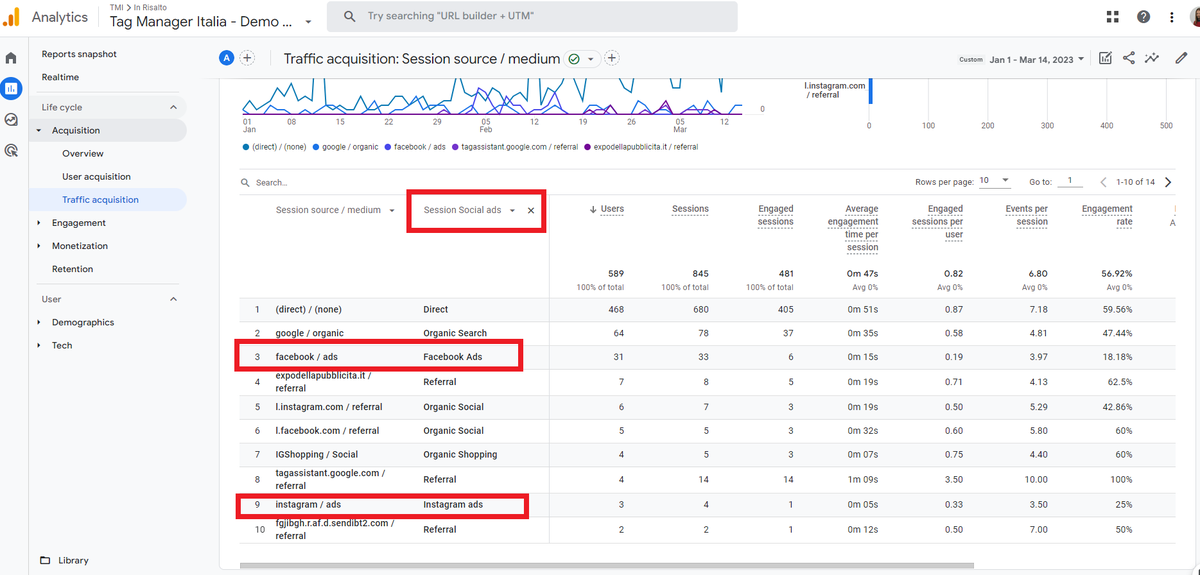
Task: Open the report status check dropdown
Action: (582, 59)
